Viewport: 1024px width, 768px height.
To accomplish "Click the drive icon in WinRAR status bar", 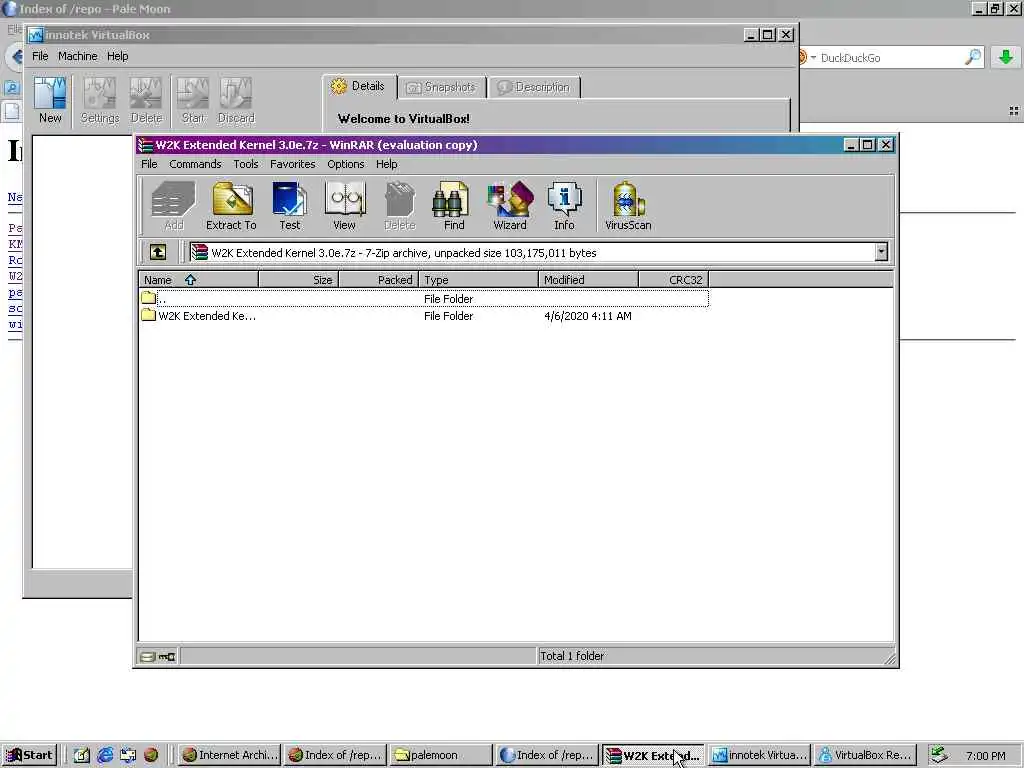I will 148,656.
